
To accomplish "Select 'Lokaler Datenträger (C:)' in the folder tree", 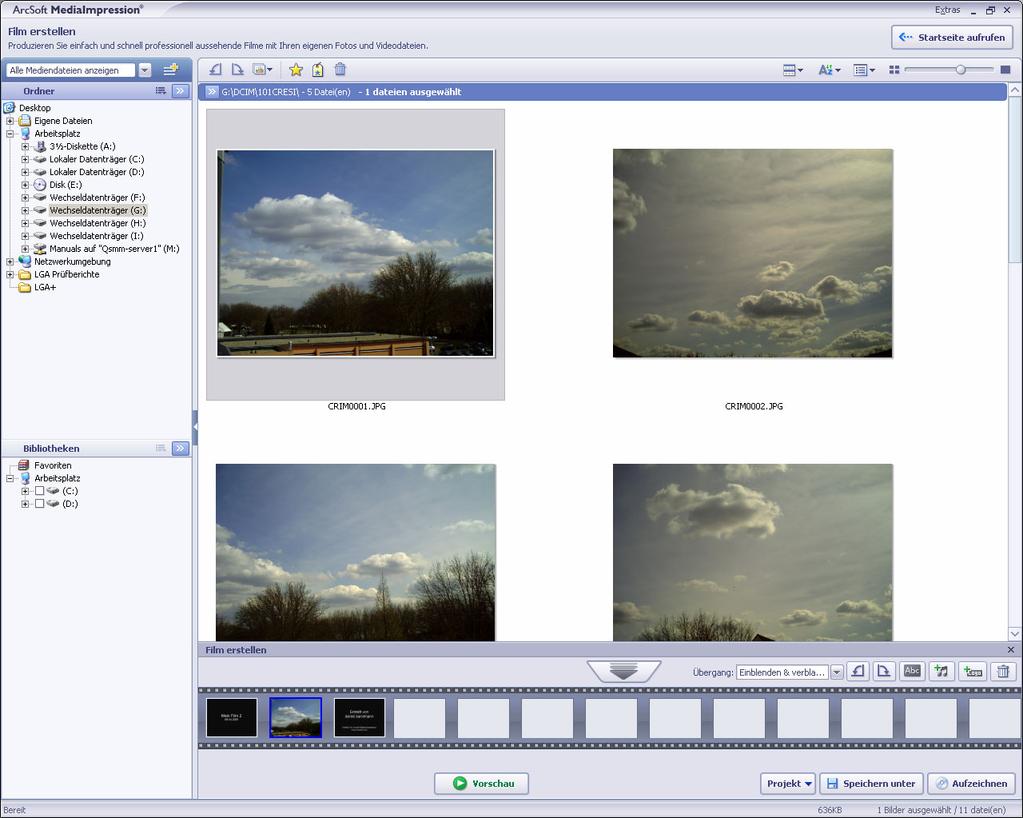I will [x=97, y=159].
